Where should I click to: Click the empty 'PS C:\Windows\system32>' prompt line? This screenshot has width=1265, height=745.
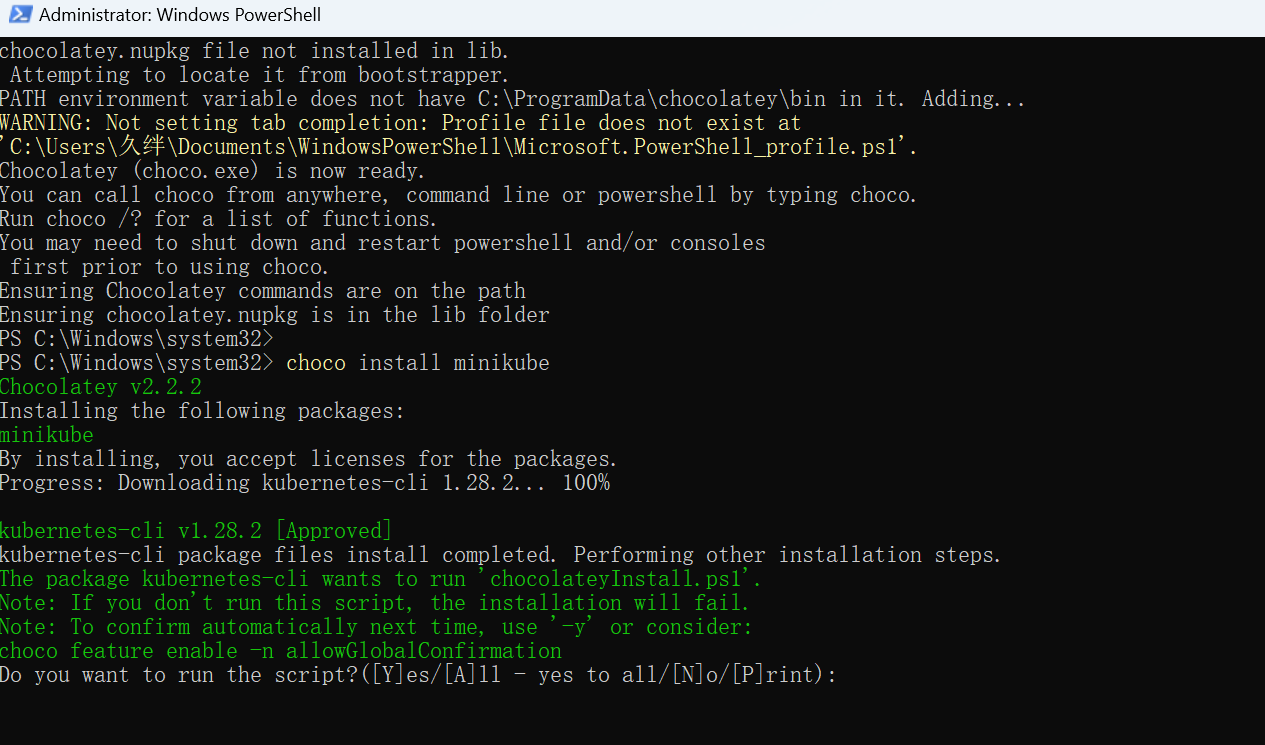[137, 339]
